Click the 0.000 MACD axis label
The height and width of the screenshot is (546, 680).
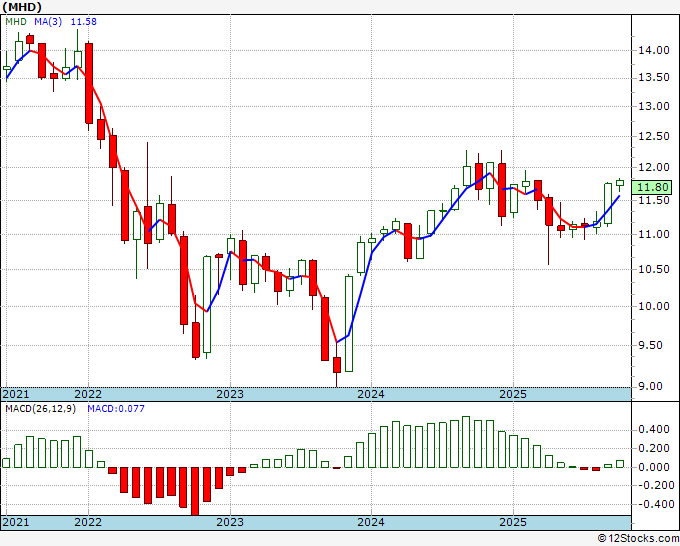(x=654, y=467)
